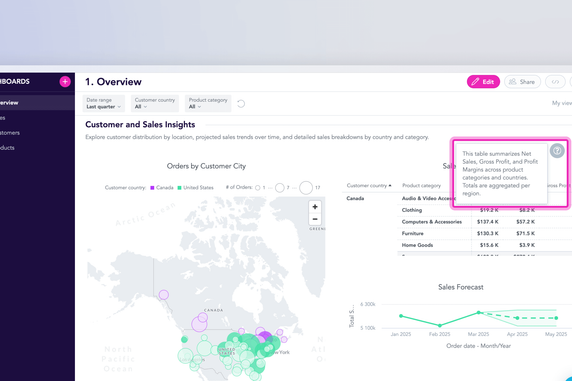Click the Feb 2025 forecast data point
This screenshot has height=381, width=572.
(440, 325)
